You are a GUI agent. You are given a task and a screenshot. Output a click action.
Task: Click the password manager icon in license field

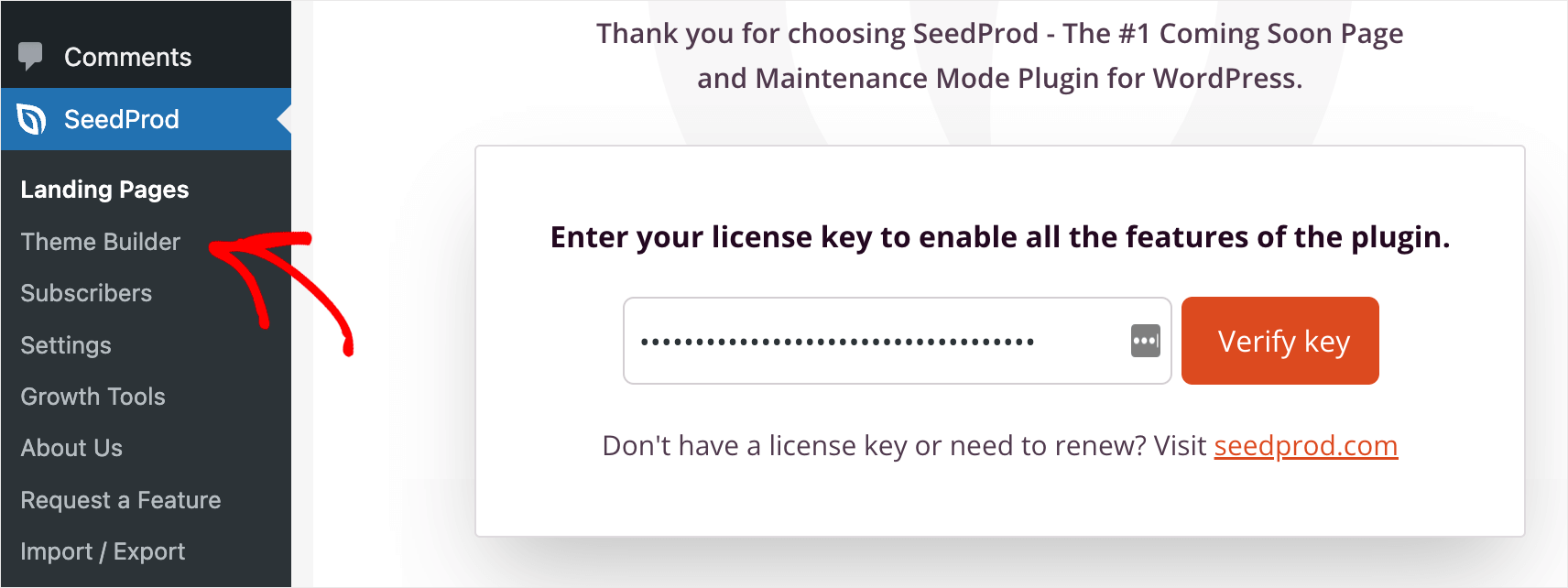click(x=1145, y=341)
